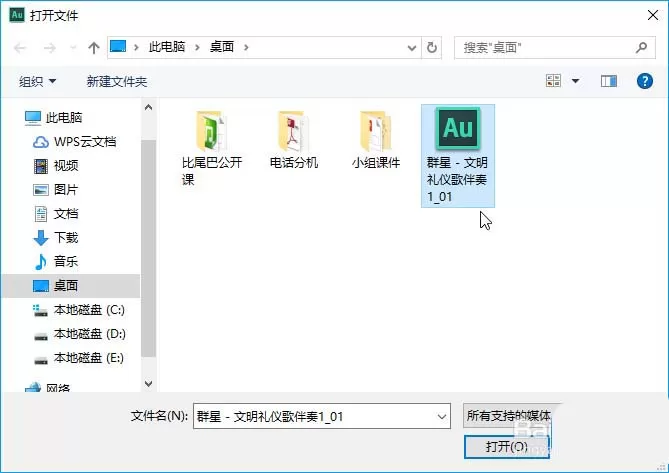Open the 文件名 combo box dropdown

coord(442,416)
